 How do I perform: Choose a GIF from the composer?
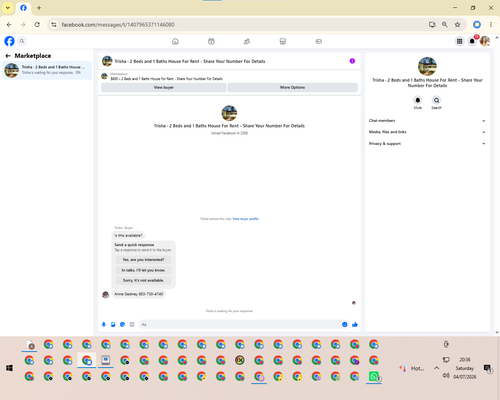click(x=132, y=324)
